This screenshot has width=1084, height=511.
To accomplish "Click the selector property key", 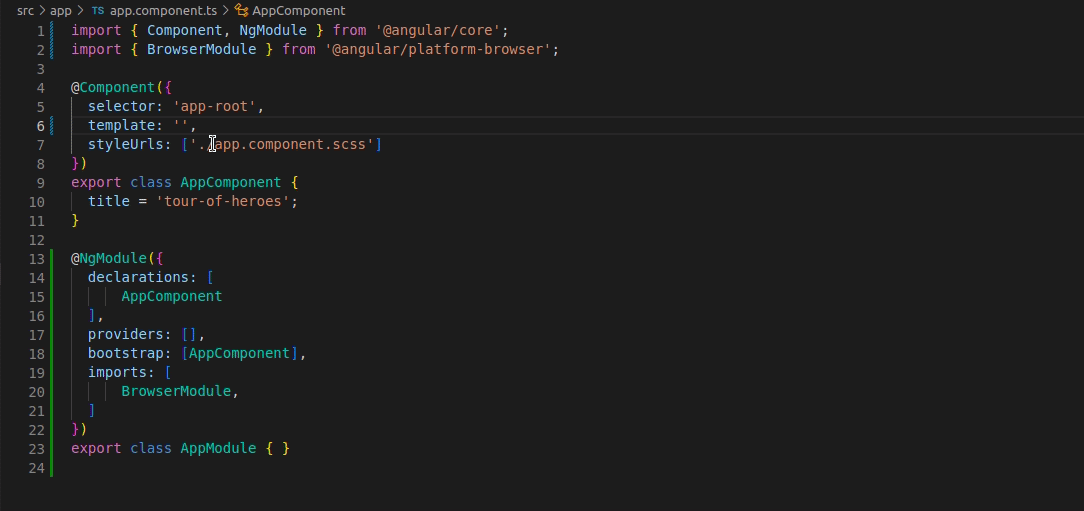I will (122, 106).
